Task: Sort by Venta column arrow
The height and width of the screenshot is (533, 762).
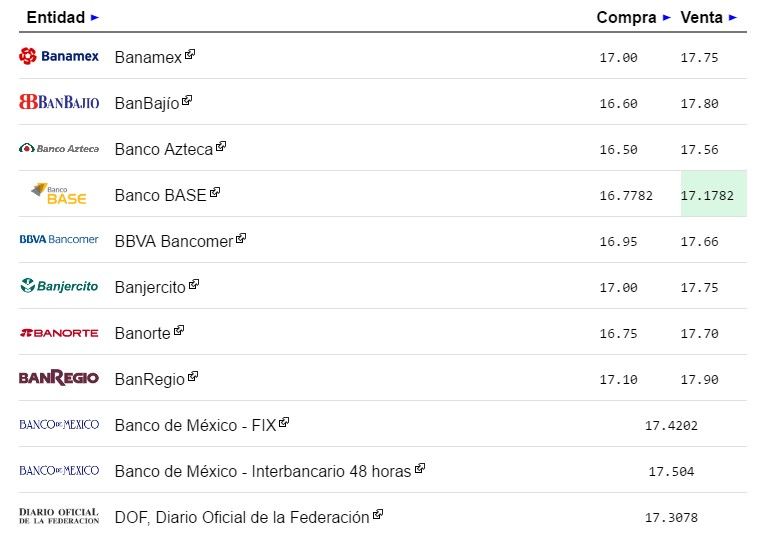Action: [x=733, y=17]
